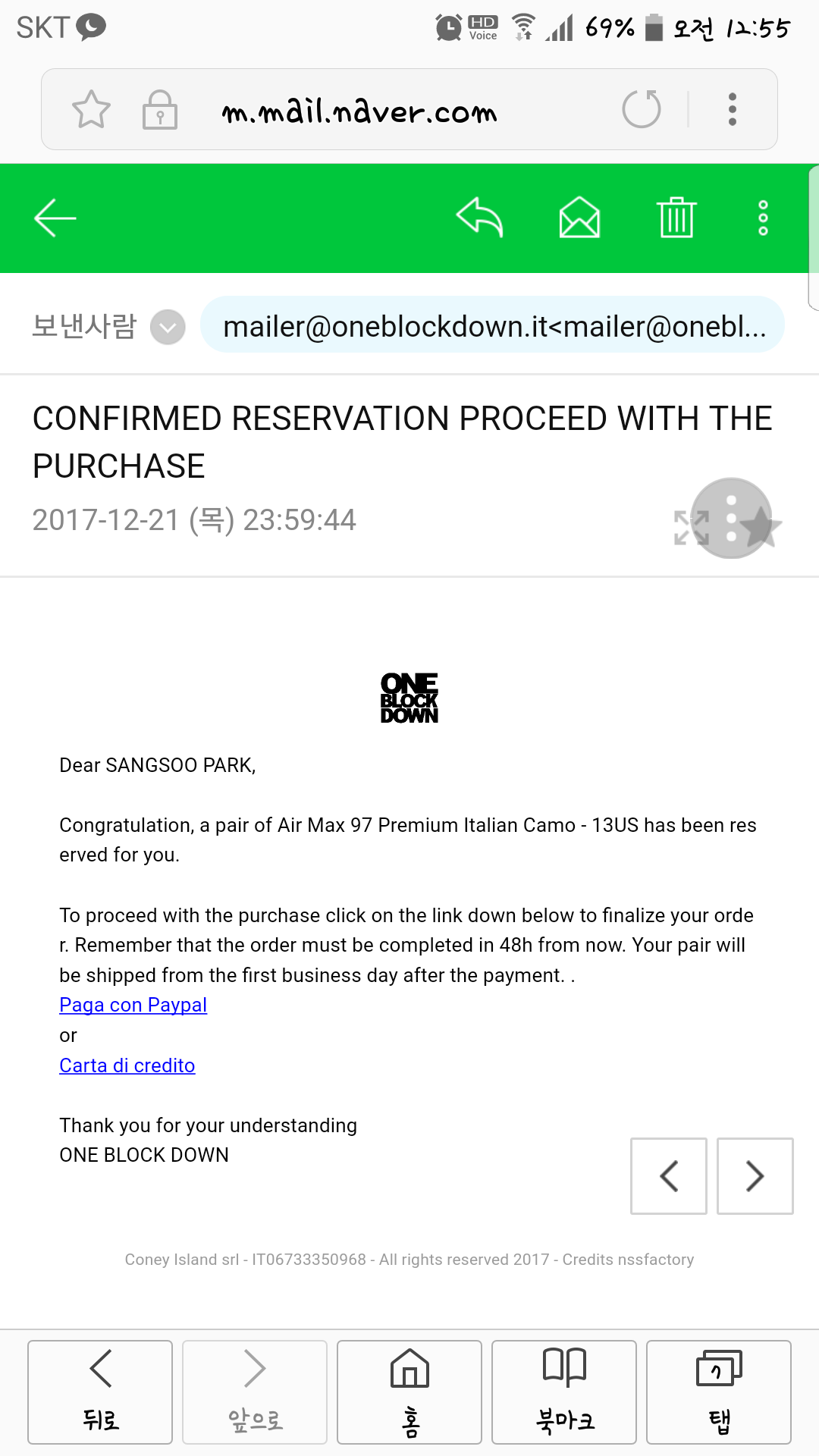Tap the back arrow in mail header
The height and width of the screenshot is (1456, 819).
click(55, 218)
